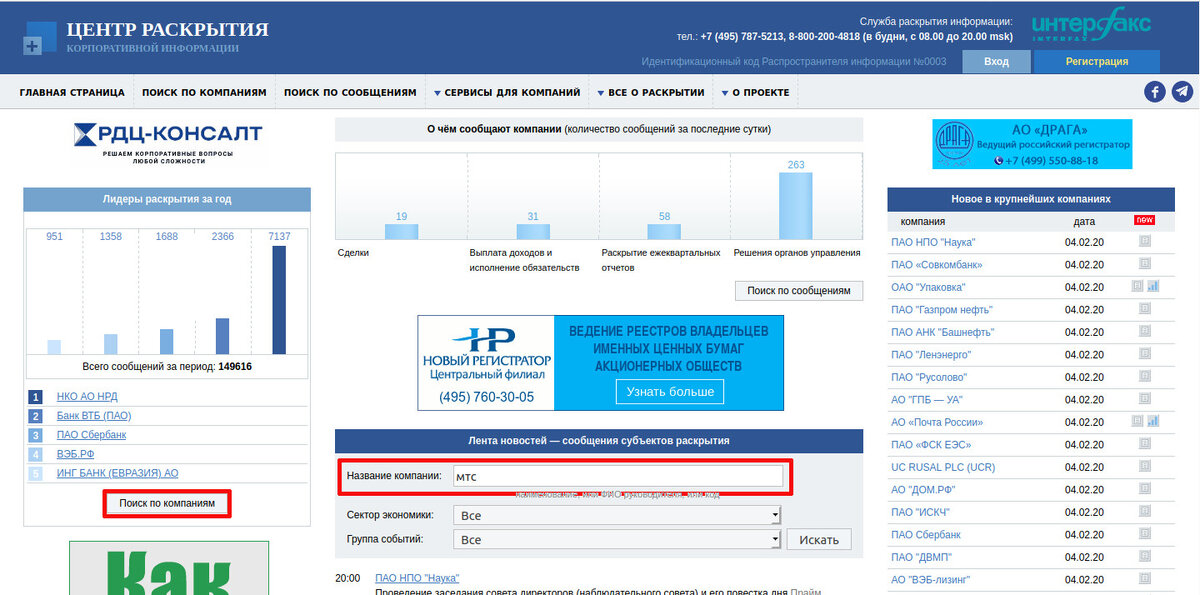Click the дата column header
This screenshot has height=595, width=1200.
(x=1084, y=221)
